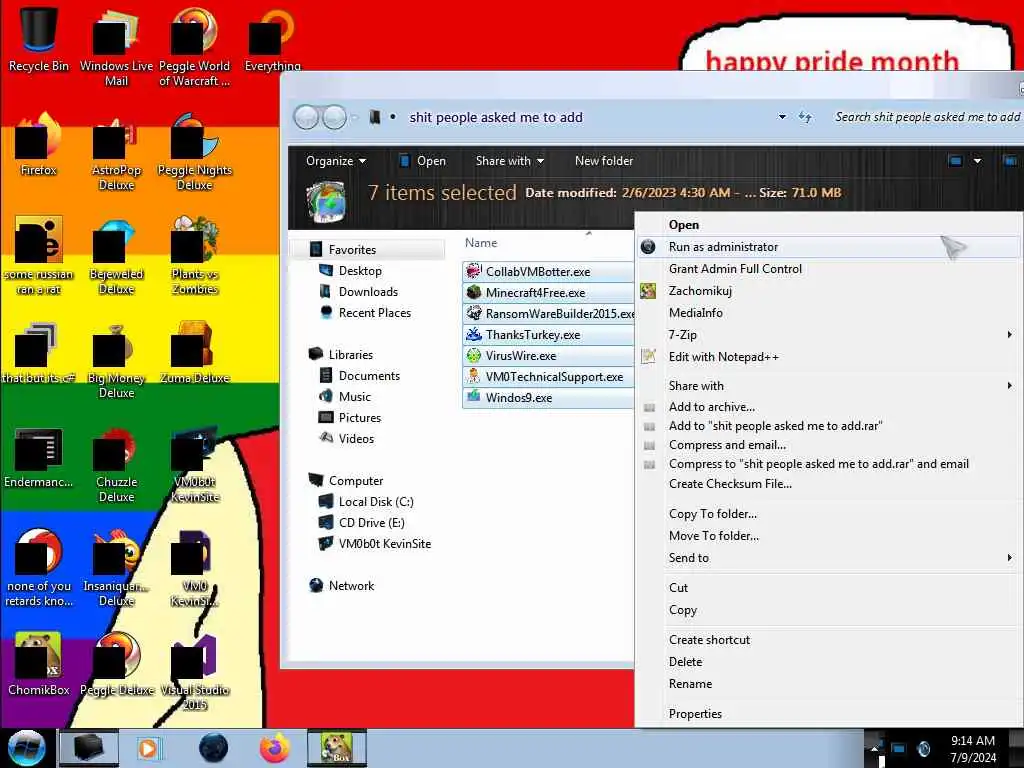Screen dimensions: 1024x768
Task: Open Visual Studio 2015 desktop icon
Action: click(x=194, y=673)
